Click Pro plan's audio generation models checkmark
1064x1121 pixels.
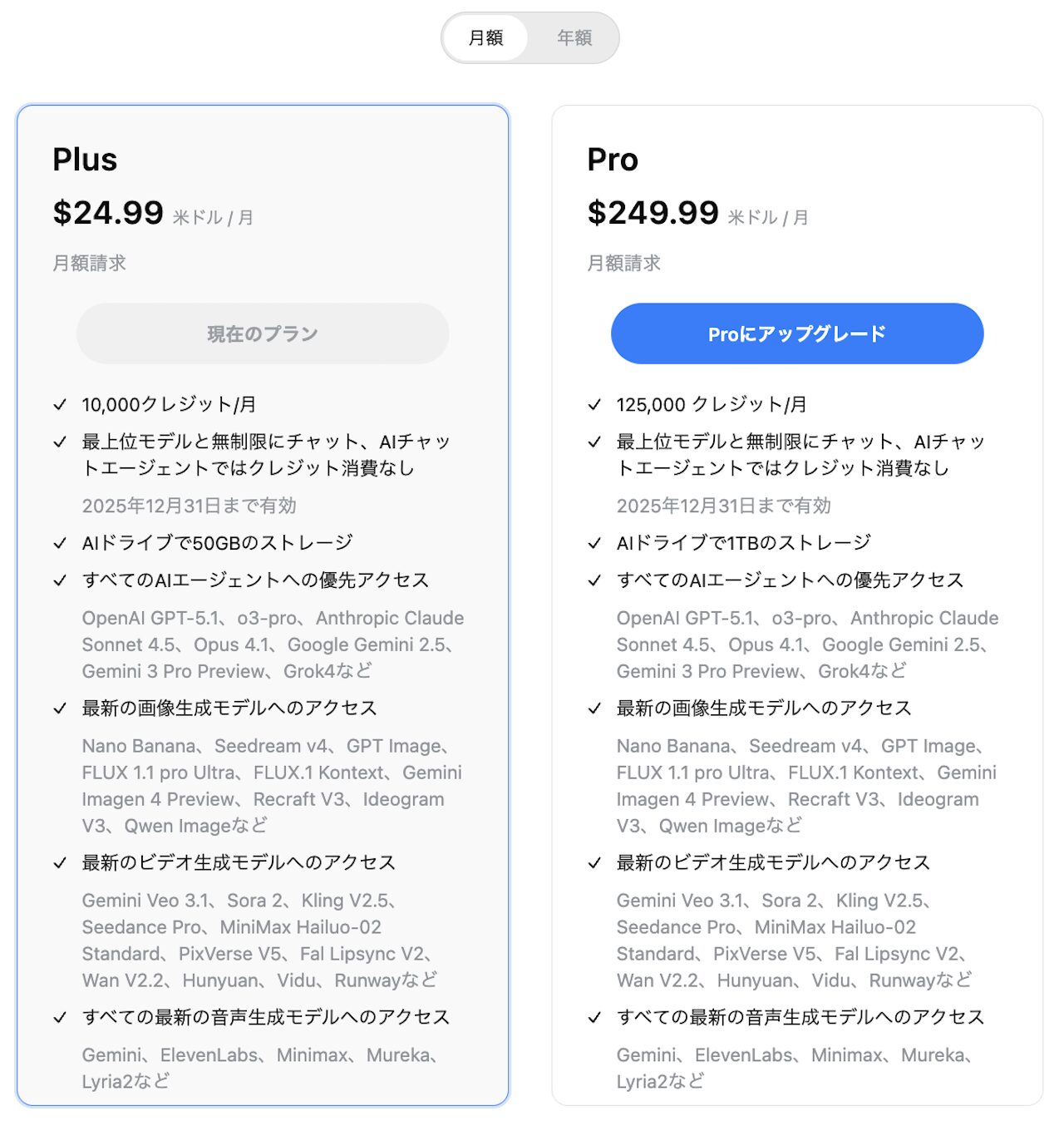pos(594,1018)
